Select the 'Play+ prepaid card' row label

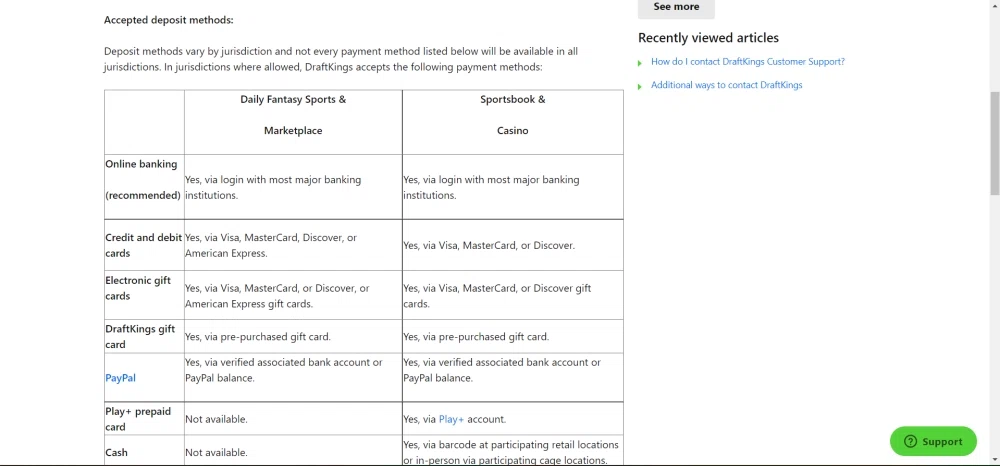pyautogui.click(x=138, y=419)
